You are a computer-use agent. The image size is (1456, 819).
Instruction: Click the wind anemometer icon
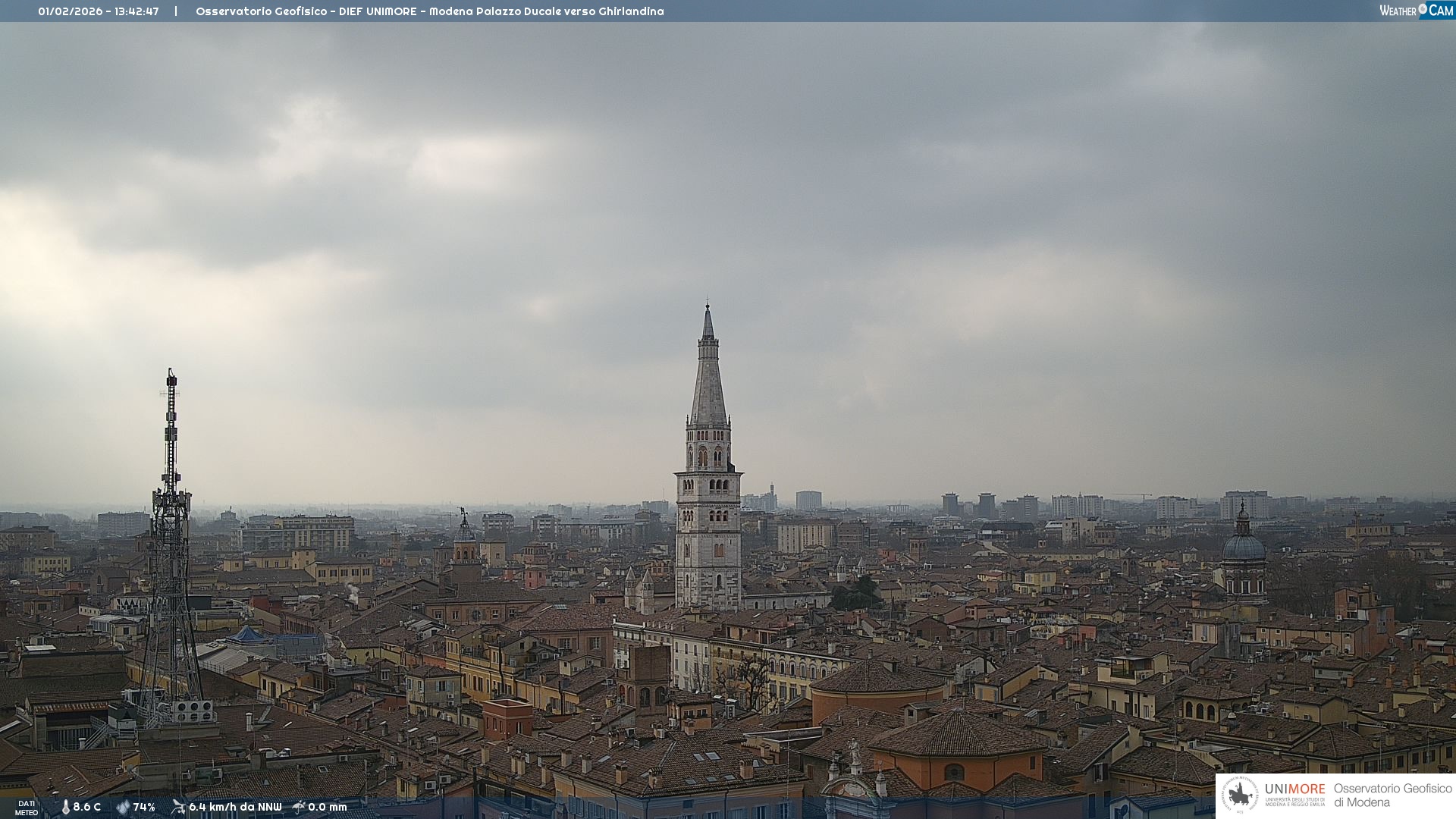(178, 807)
